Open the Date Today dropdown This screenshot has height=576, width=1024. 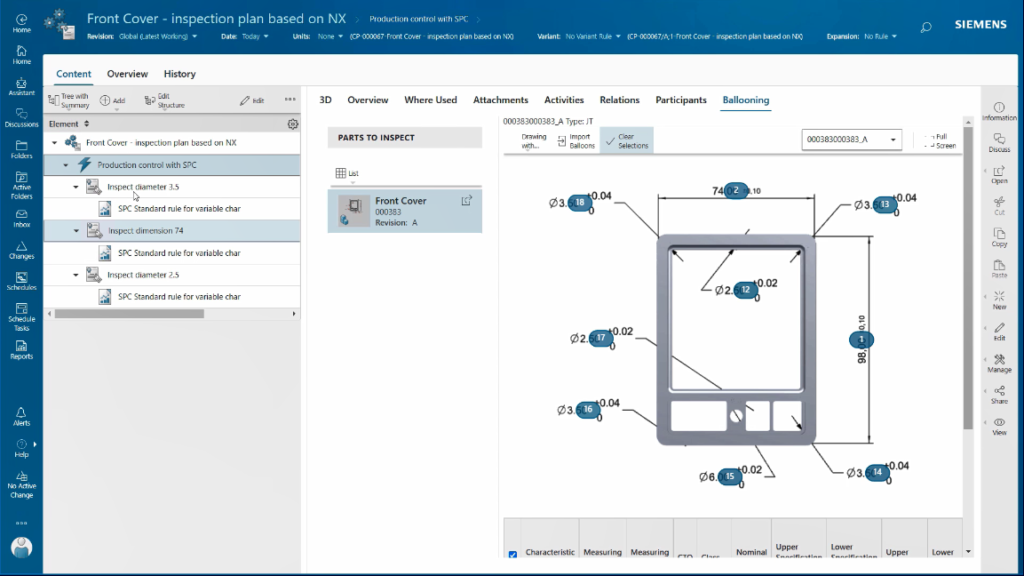pos(255,37)
